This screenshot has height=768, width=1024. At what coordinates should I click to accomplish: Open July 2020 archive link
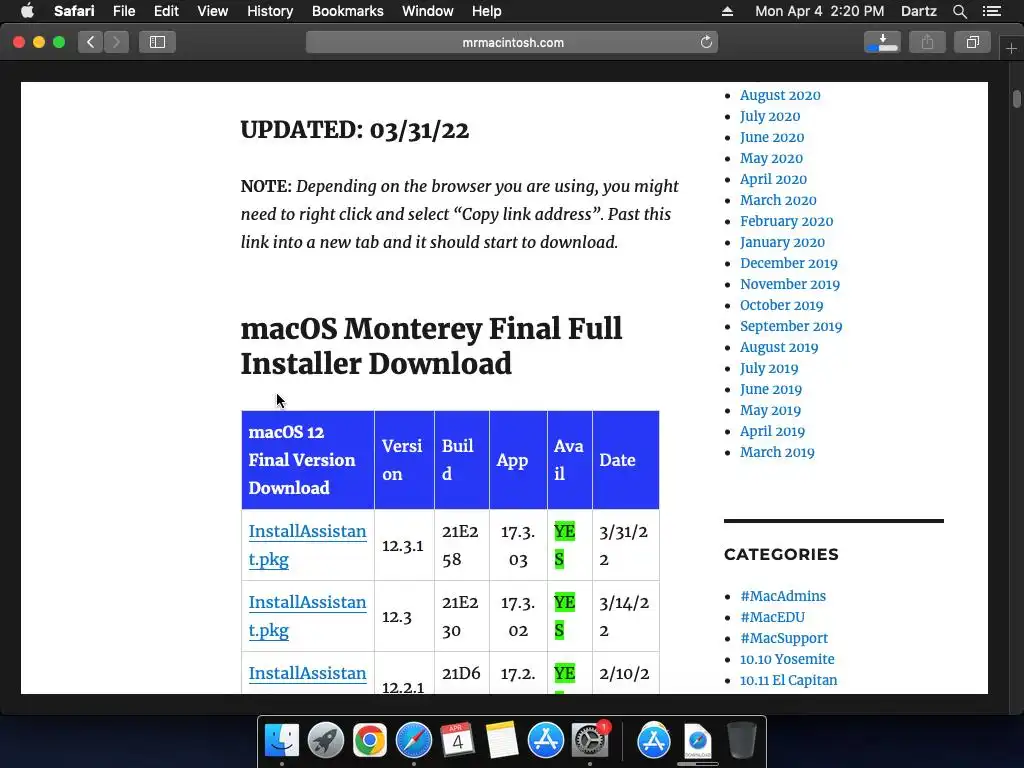pos(770,116)
